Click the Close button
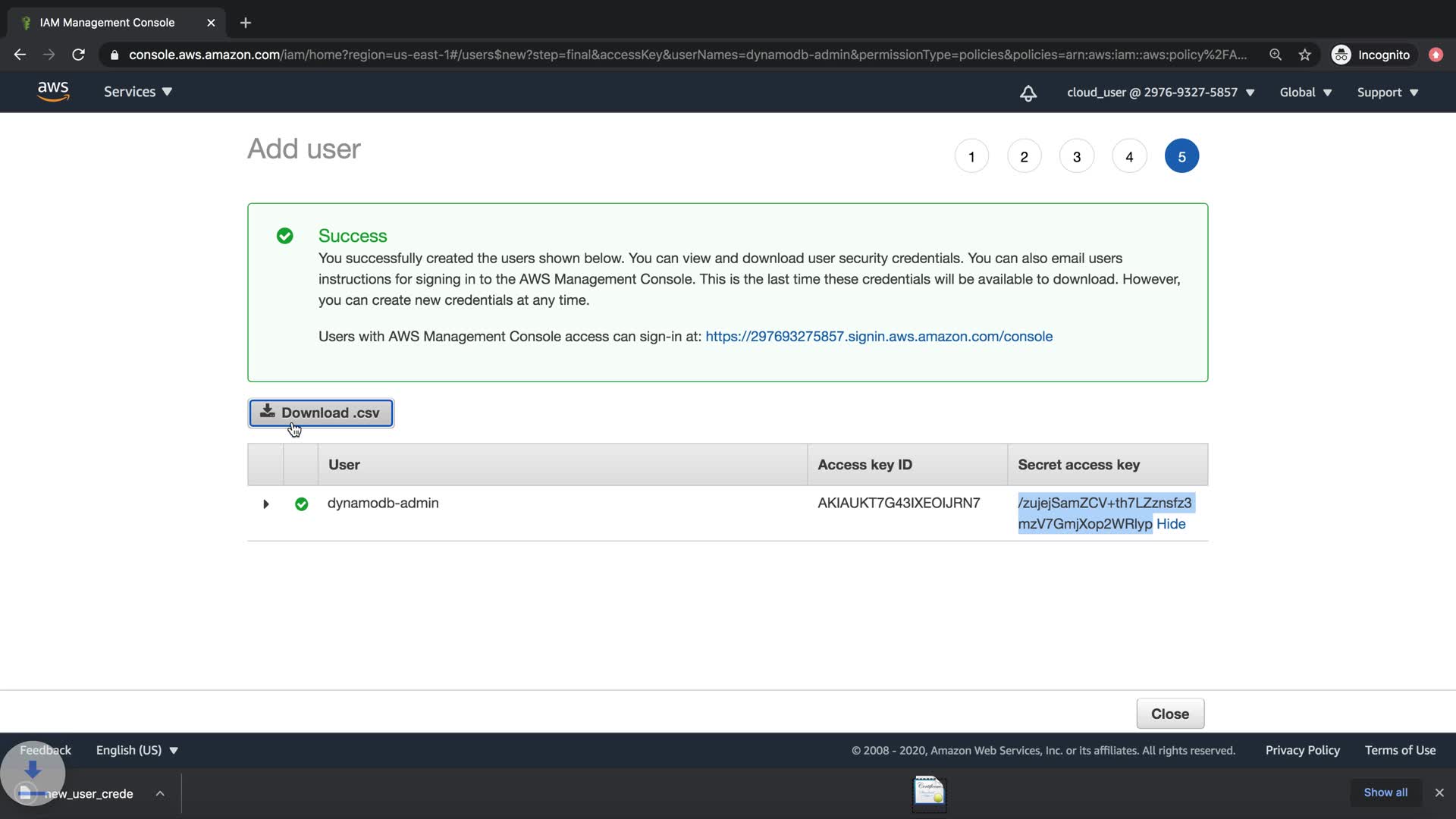Image resolution: width=1456 pixels, height=819 pixels. click(x=1169, y=714)
